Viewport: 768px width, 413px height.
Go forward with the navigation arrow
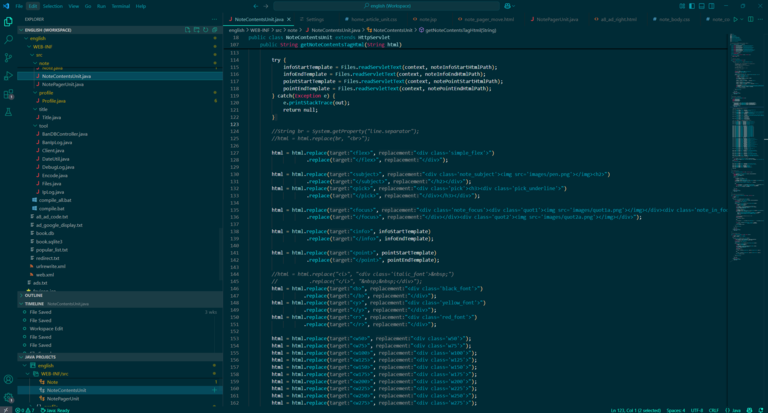266,6
